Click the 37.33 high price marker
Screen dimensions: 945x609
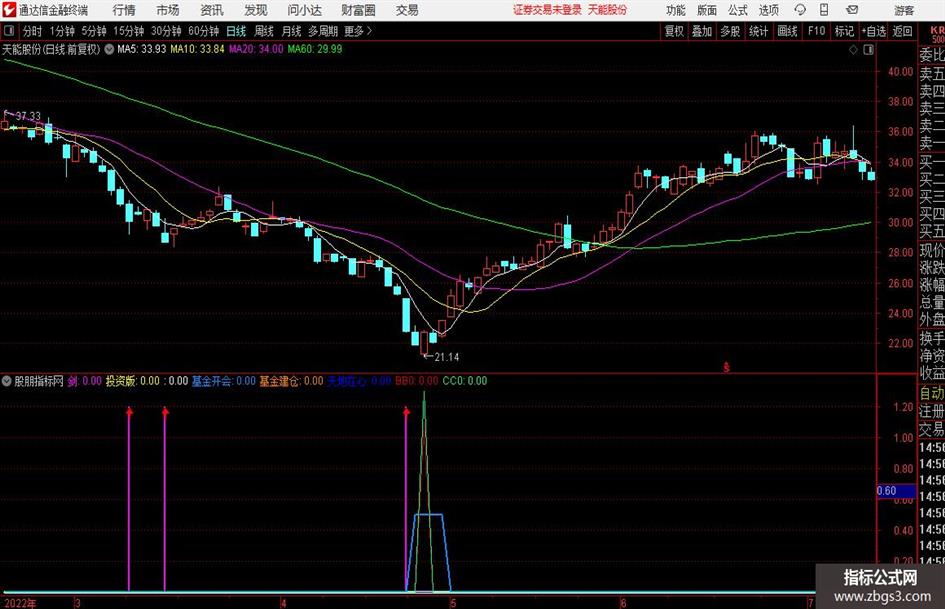pyautogui.click(x=28, y=116)
